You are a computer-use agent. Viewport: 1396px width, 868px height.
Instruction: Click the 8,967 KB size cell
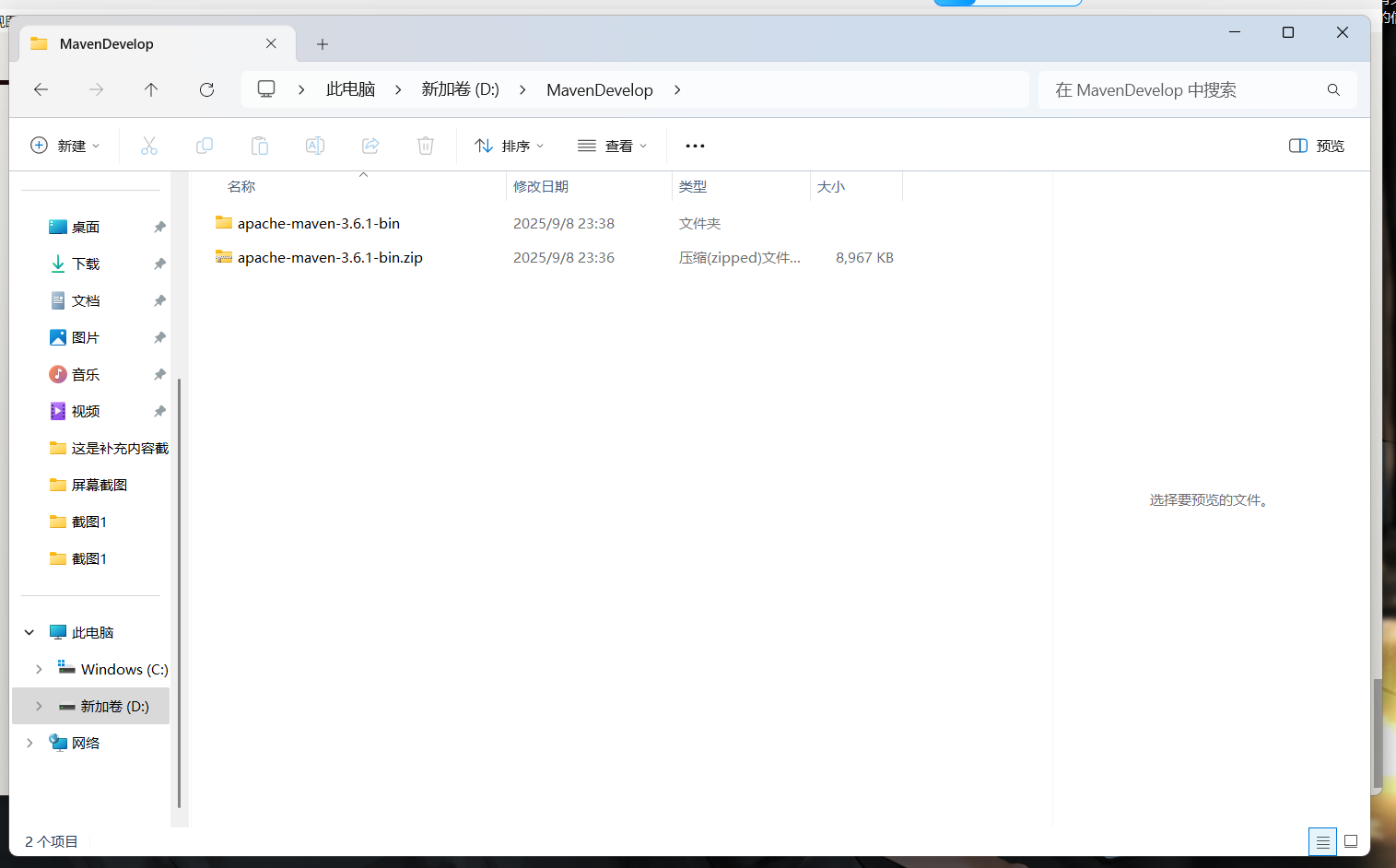pos(864,257)
